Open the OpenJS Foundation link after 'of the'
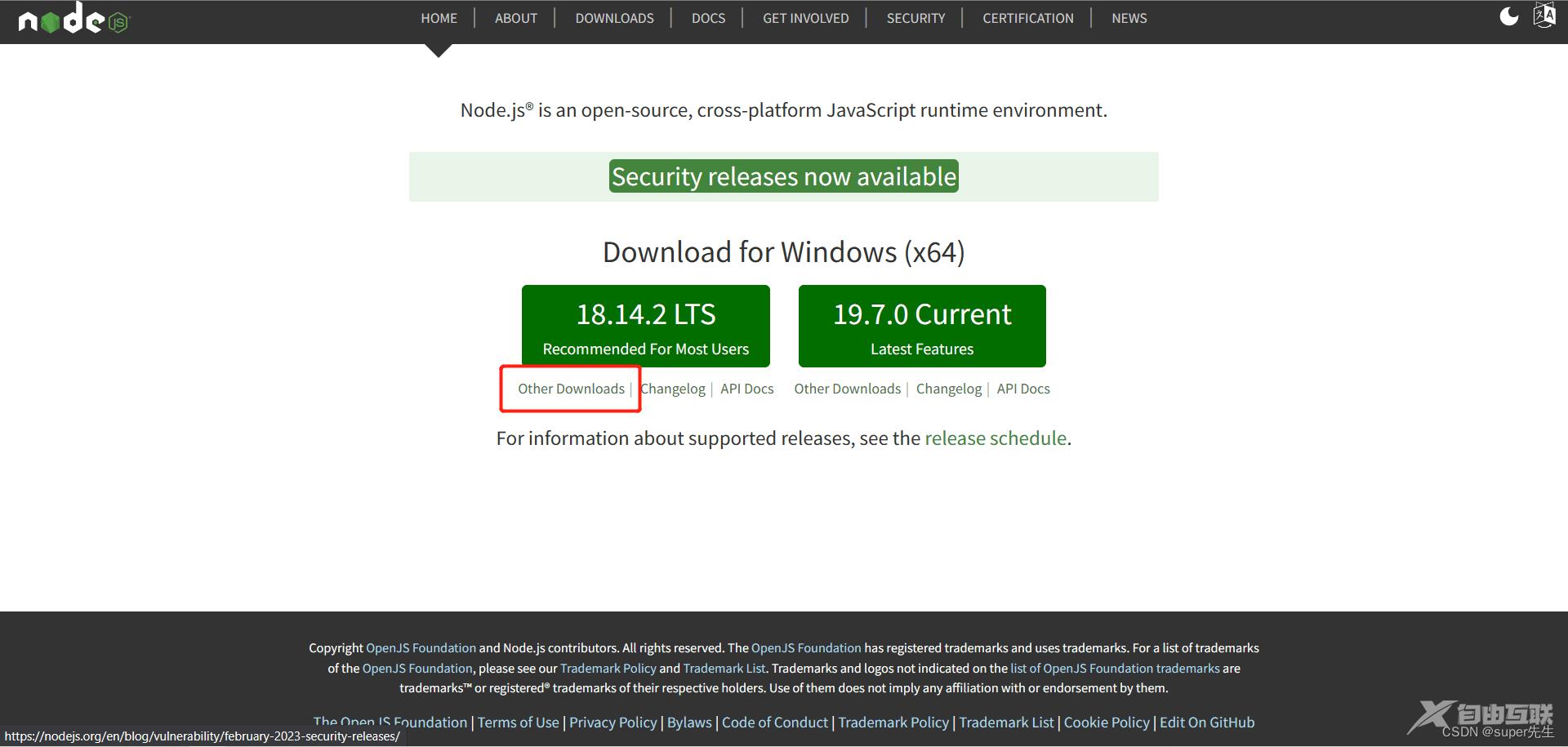Image resolution: width=1568 pixels, height=747 pixels. click(417, 668)
